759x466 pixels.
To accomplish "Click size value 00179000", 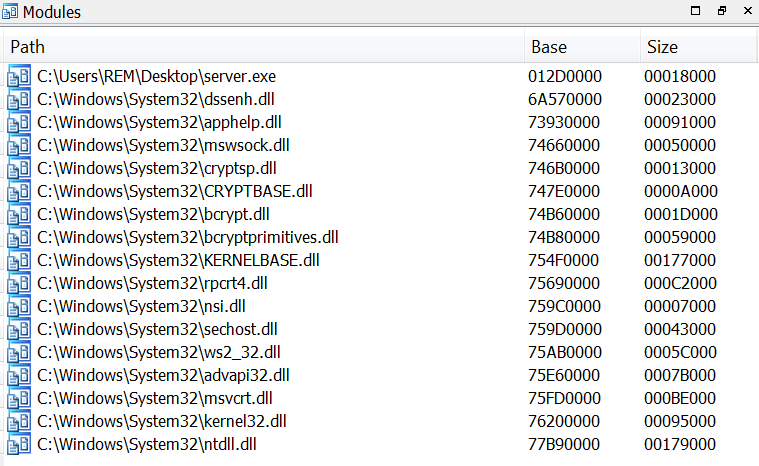I will 680,444.
